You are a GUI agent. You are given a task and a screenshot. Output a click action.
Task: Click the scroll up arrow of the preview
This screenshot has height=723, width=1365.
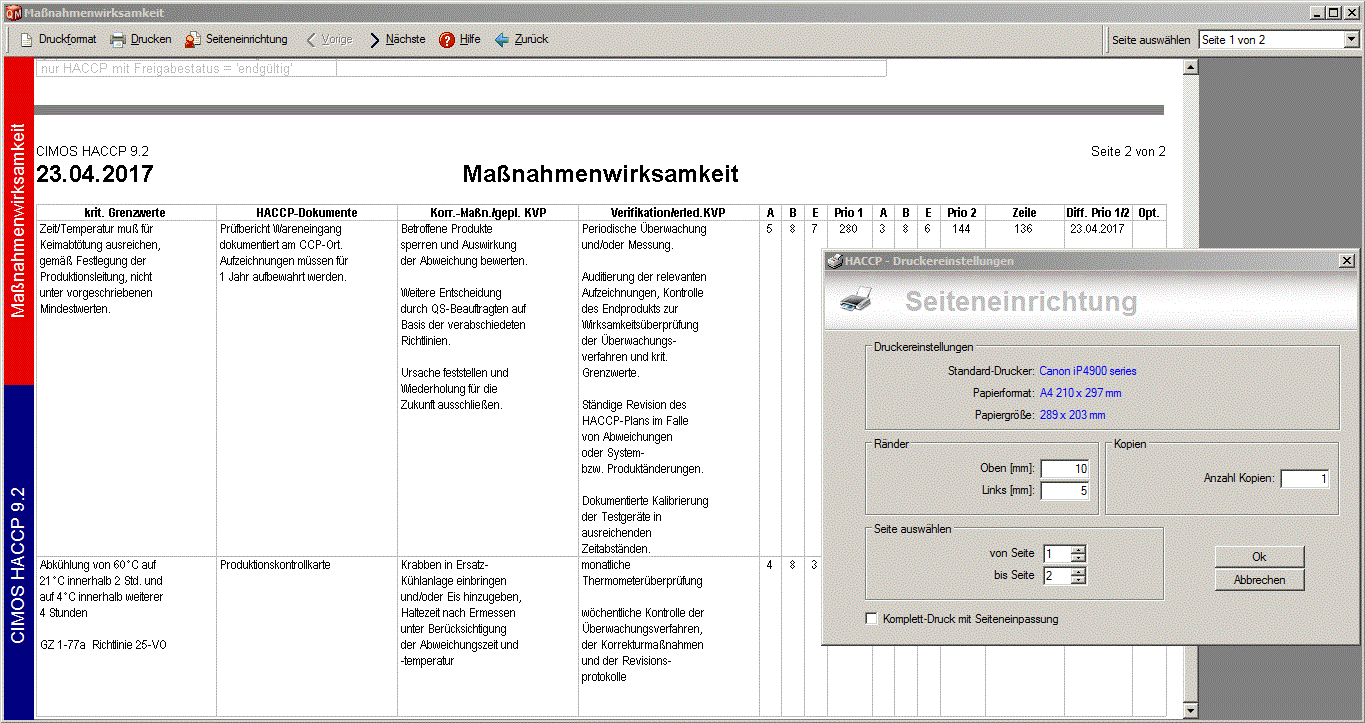tap(1190, 68)
